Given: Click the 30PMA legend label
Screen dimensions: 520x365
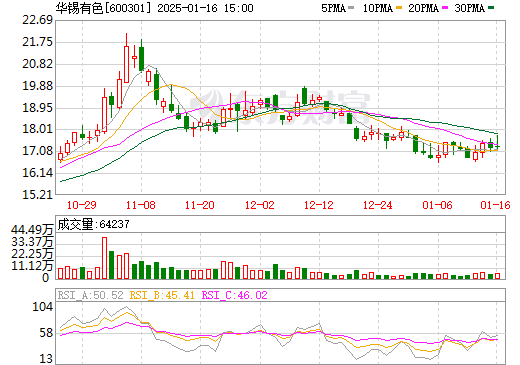Looking at the screenshot, I should pyautogui.click(x=469, y=8).
